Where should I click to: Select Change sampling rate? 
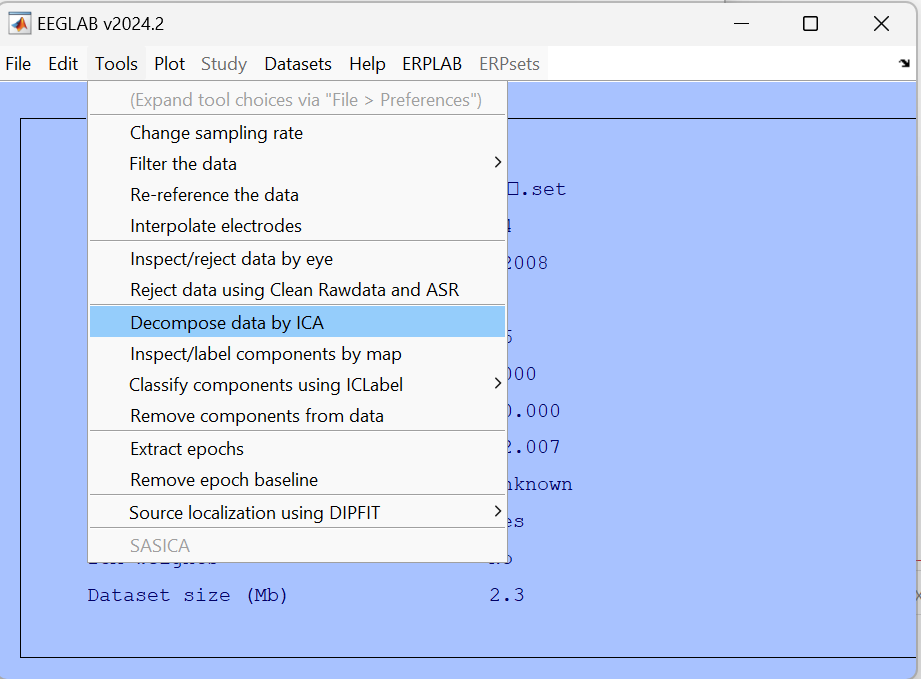(x=297, y=133)
